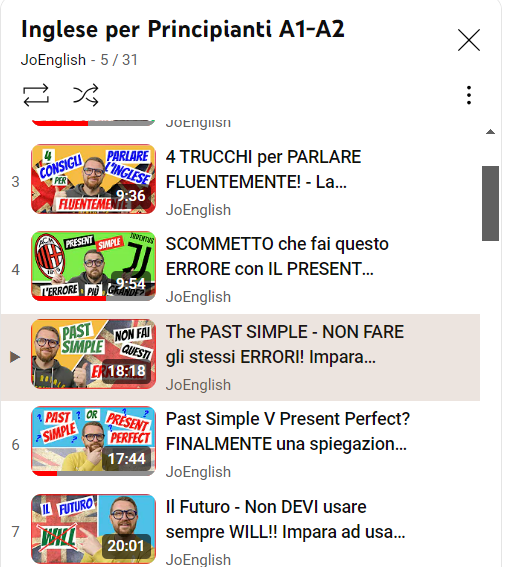Click the 18:18 duration badge

pyautogui.click(x=127, y=371)
